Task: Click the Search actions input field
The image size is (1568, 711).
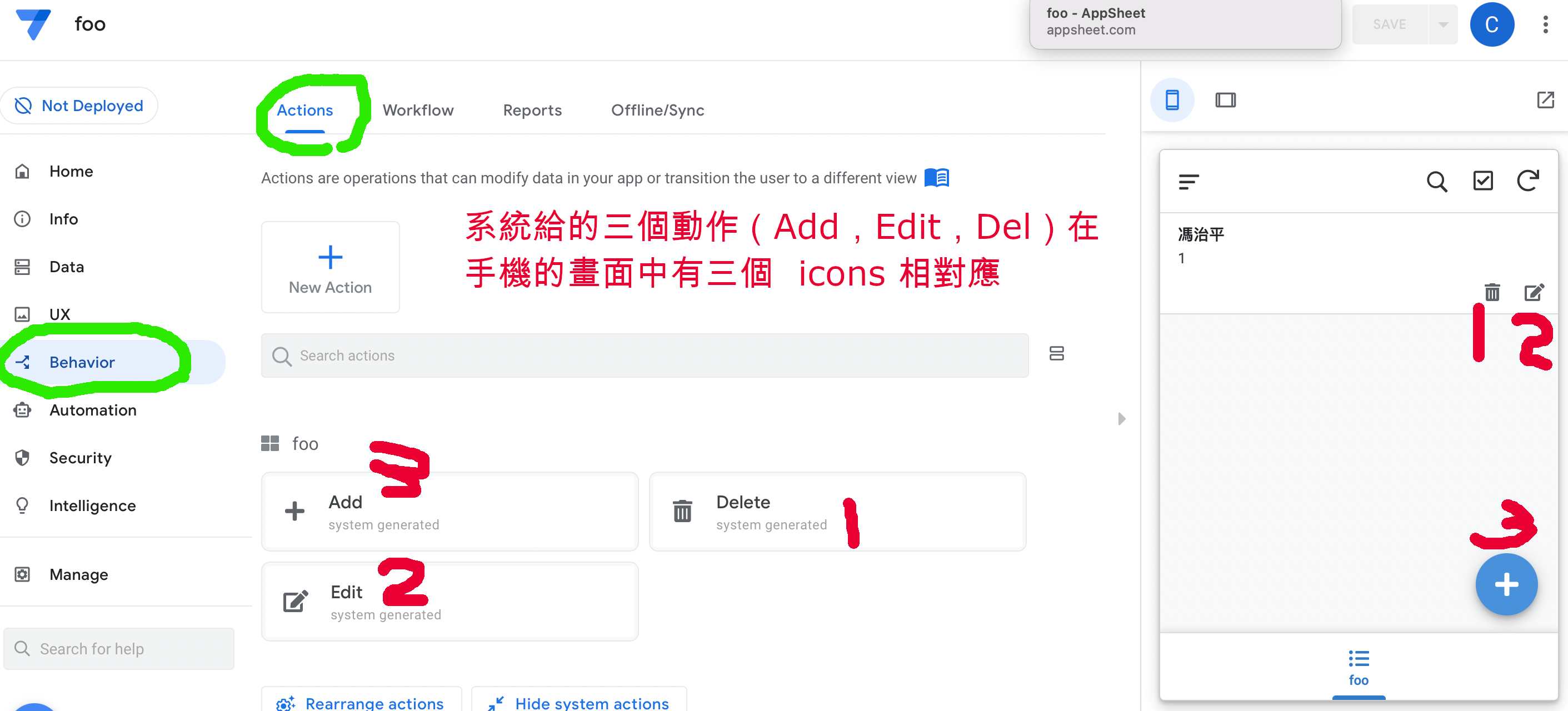Action: [645, 355]
